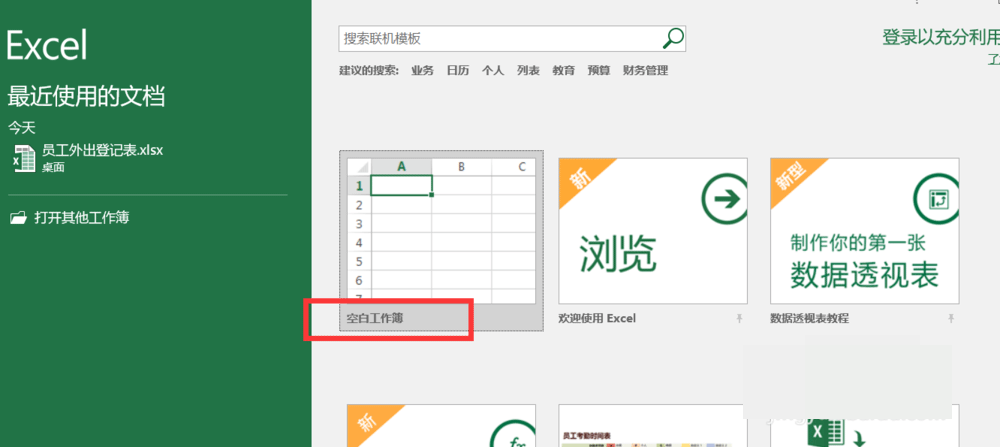The width and height of the screenshot is (1000, 447).
Task: Click the xlsx file icon for 员工外出登记表
Action: pos(24,158)
